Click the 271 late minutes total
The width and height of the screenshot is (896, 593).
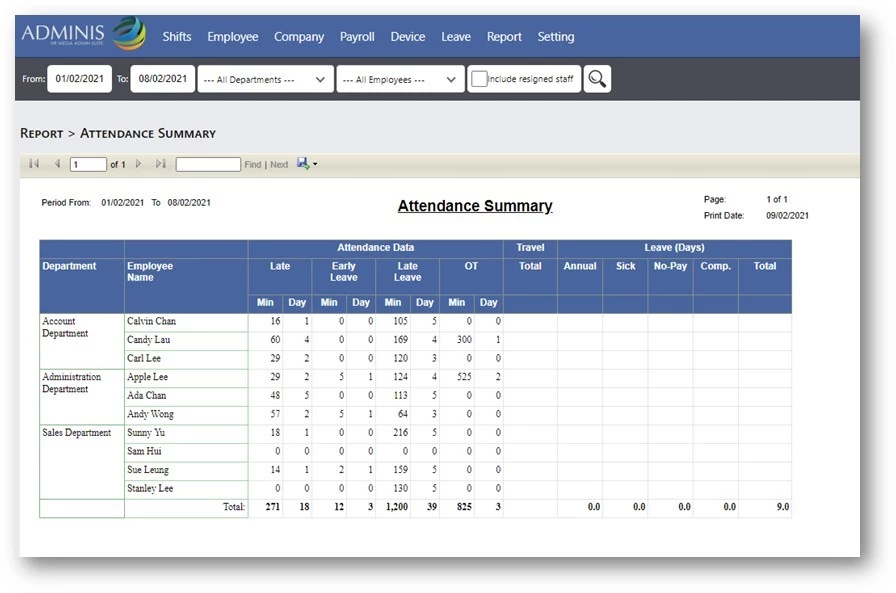tap(273, 507)
